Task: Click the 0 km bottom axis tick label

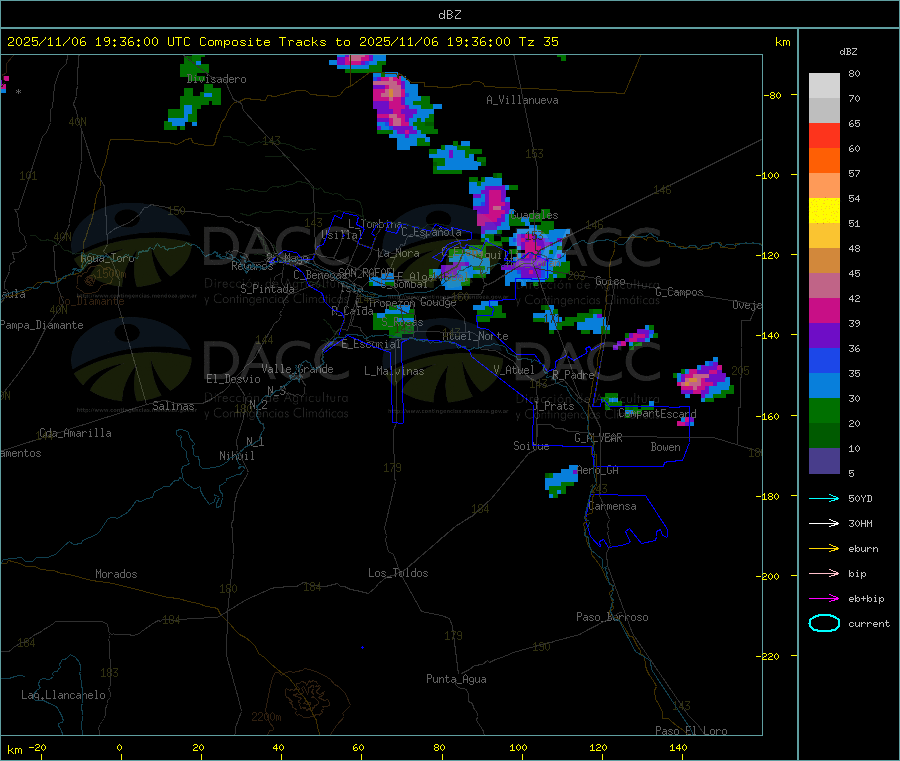Action: (x=119, y=747)
